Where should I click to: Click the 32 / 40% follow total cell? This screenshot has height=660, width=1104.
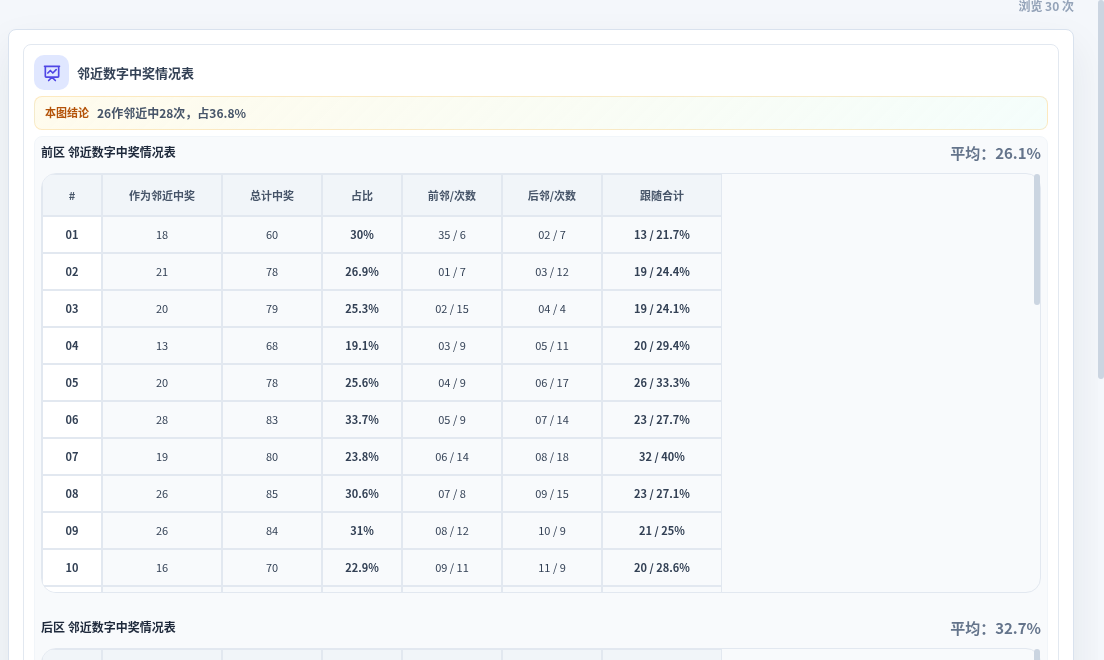point(662,456)
